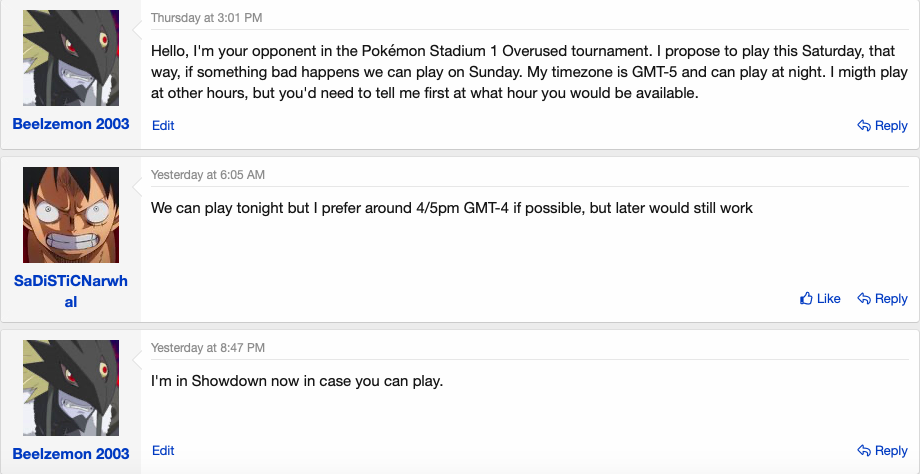Click the 'Yesterday at 8:47 PM' timestamp
Image resolution: width=920 pixels, height=474 pixels.
pos(208,347)
